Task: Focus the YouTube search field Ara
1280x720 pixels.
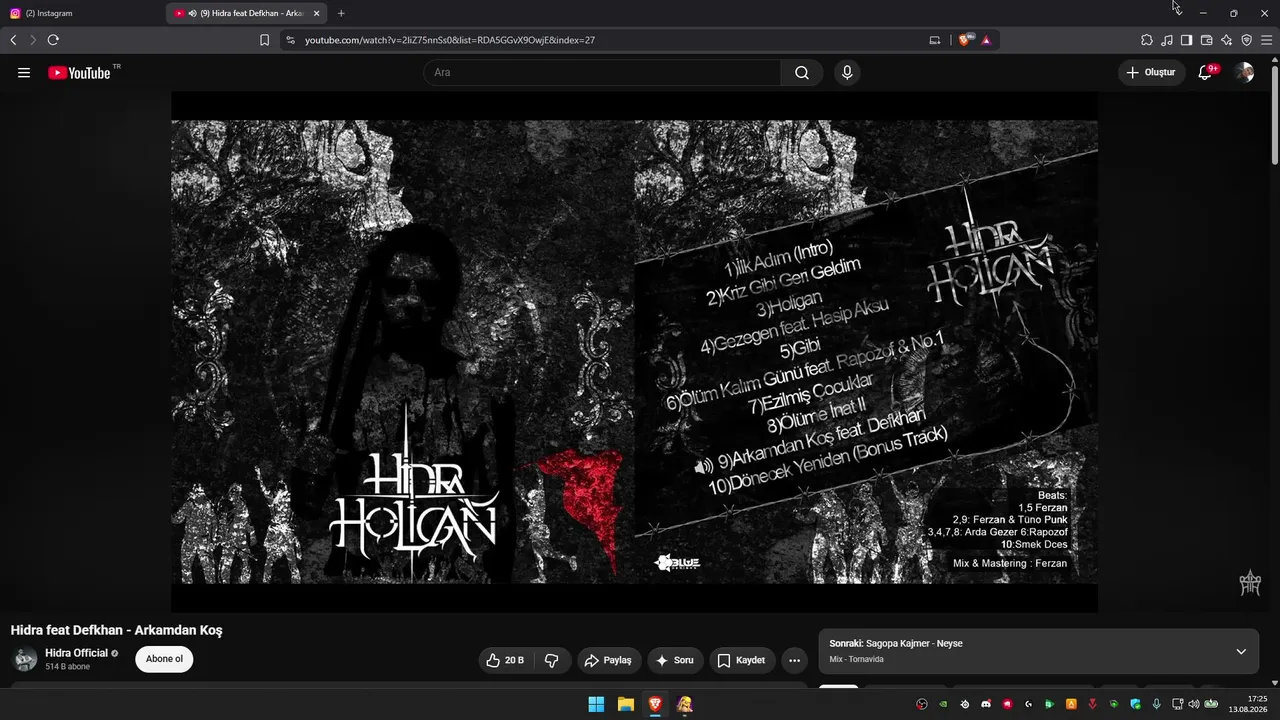Action: [602, 72]
